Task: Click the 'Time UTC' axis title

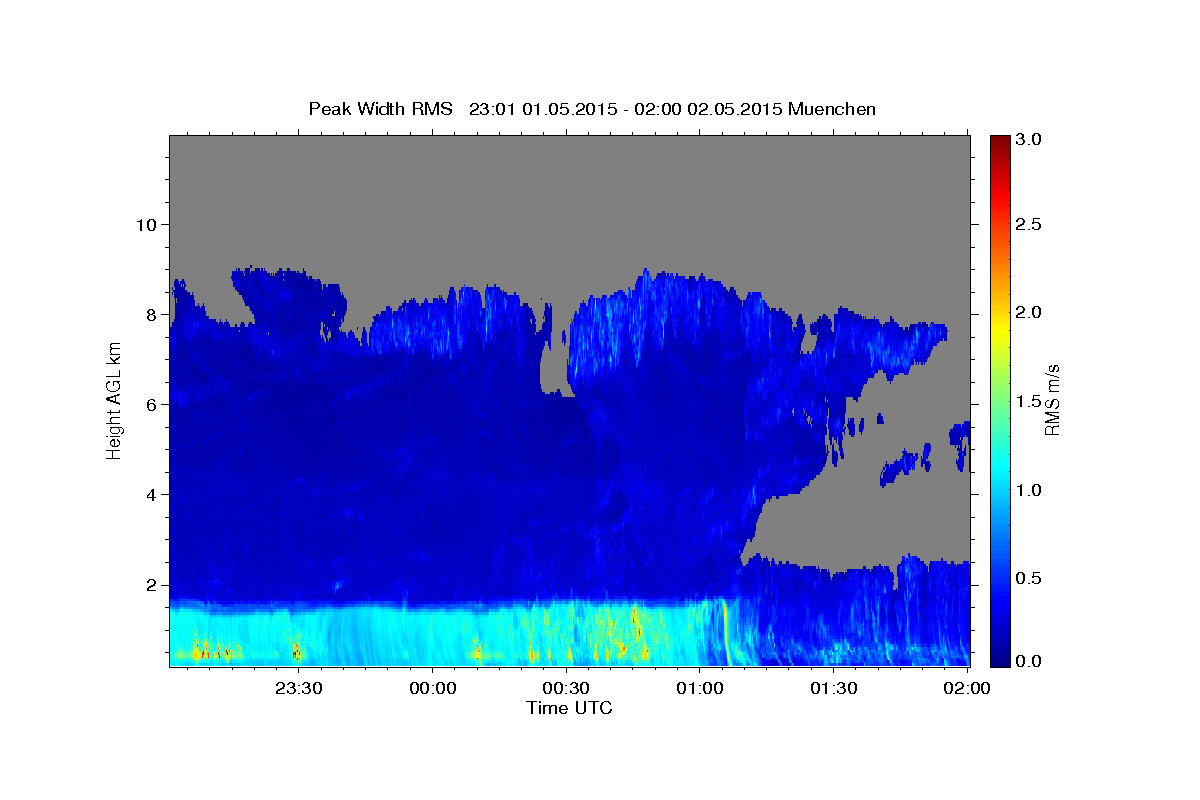Action: (569, 708)
